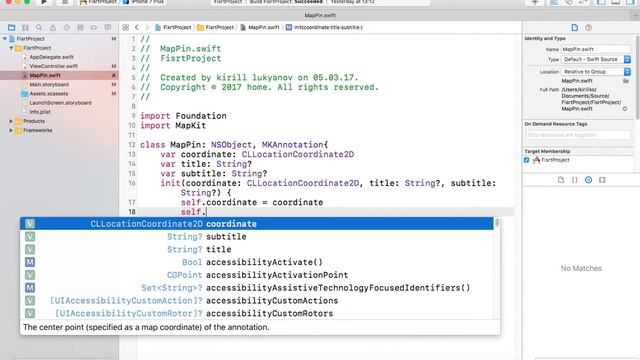Screen dimensions: 640x360
Task: Show the Object library
Action: pyautogui.click(x=589, y=180)
